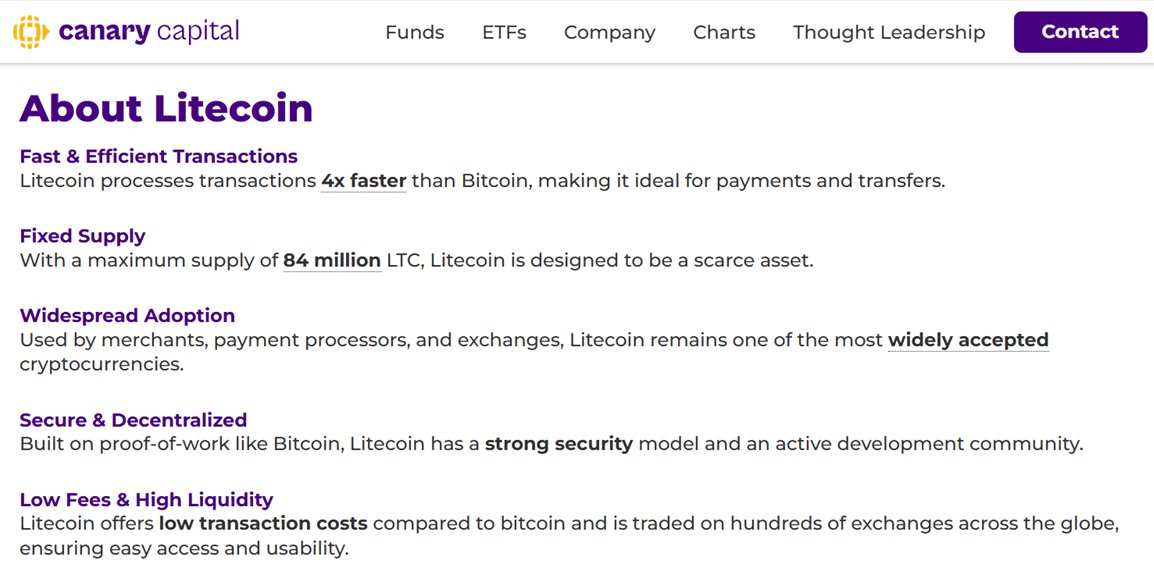Click the "canary capital" brand name text
This screenshot has height=576, width=1154.
(x=149, y=32)
